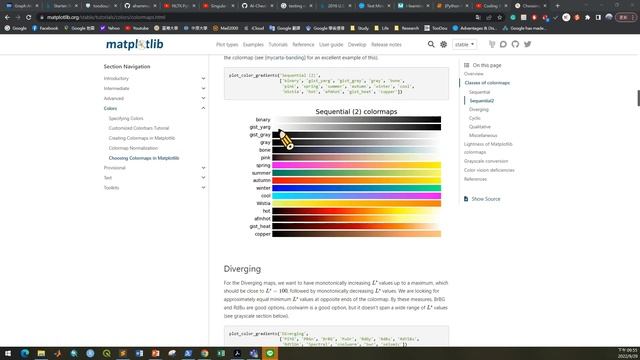Expand the Advanced section chevron
The image size is (640, 360).
(x=203, y=98)
